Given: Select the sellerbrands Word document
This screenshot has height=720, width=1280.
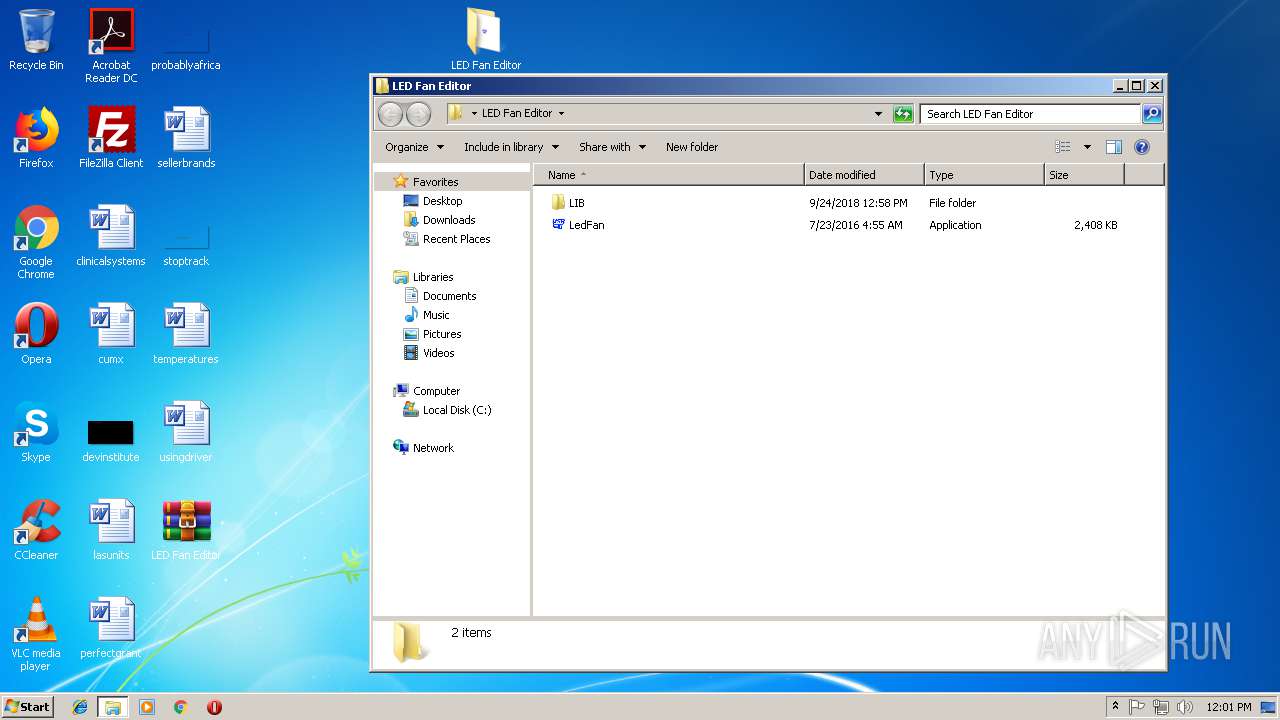Looking at the screenshot, I should pyautogui.click(x=186, y=138).
